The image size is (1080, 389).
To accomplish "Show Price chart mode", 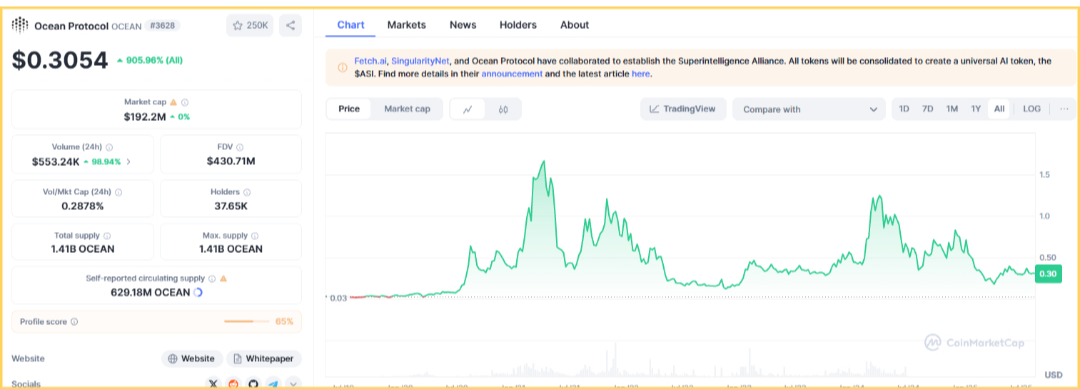I will pos(349,109).
